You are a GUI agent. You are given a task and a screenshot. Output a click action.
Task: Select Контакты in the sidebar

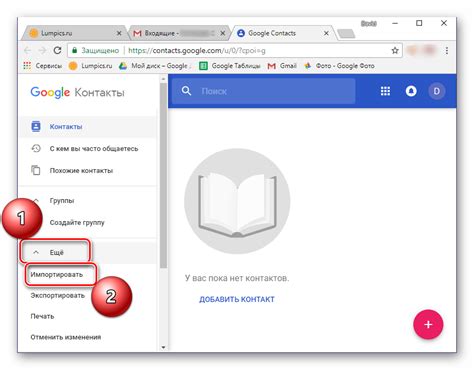[x=88, y=127]
